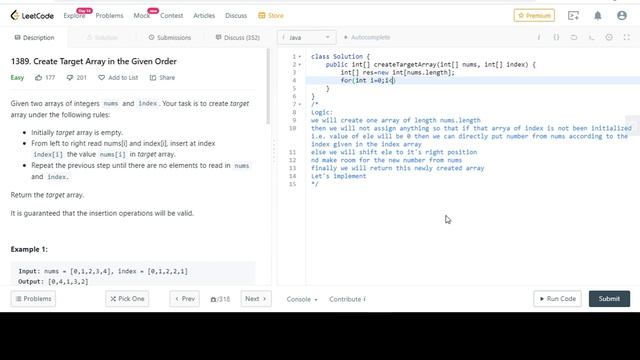Switch to the Submissions tab

[x=170, y=38]
